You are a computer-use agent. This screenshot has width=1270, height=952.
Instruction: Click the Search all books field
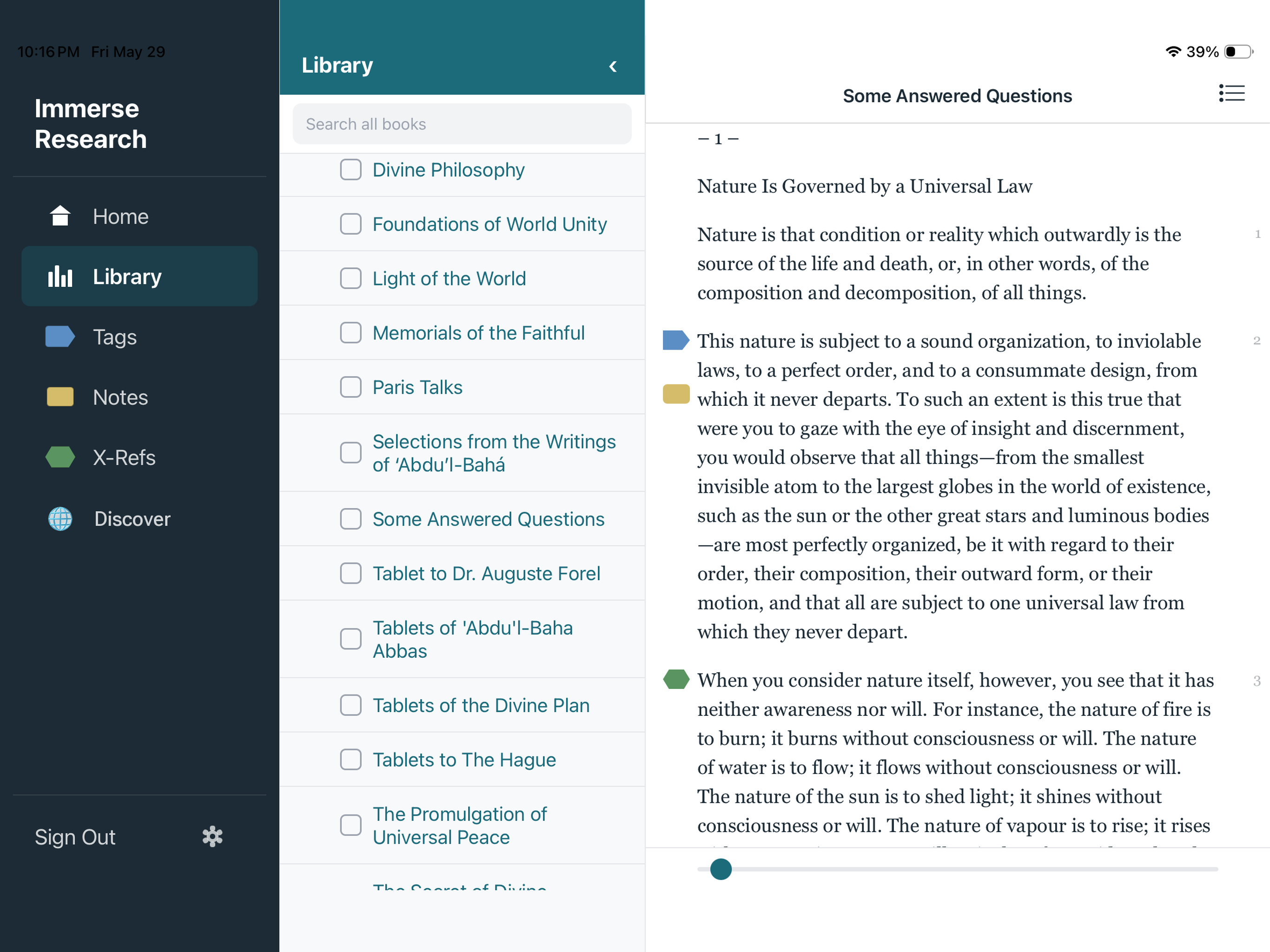462,124
